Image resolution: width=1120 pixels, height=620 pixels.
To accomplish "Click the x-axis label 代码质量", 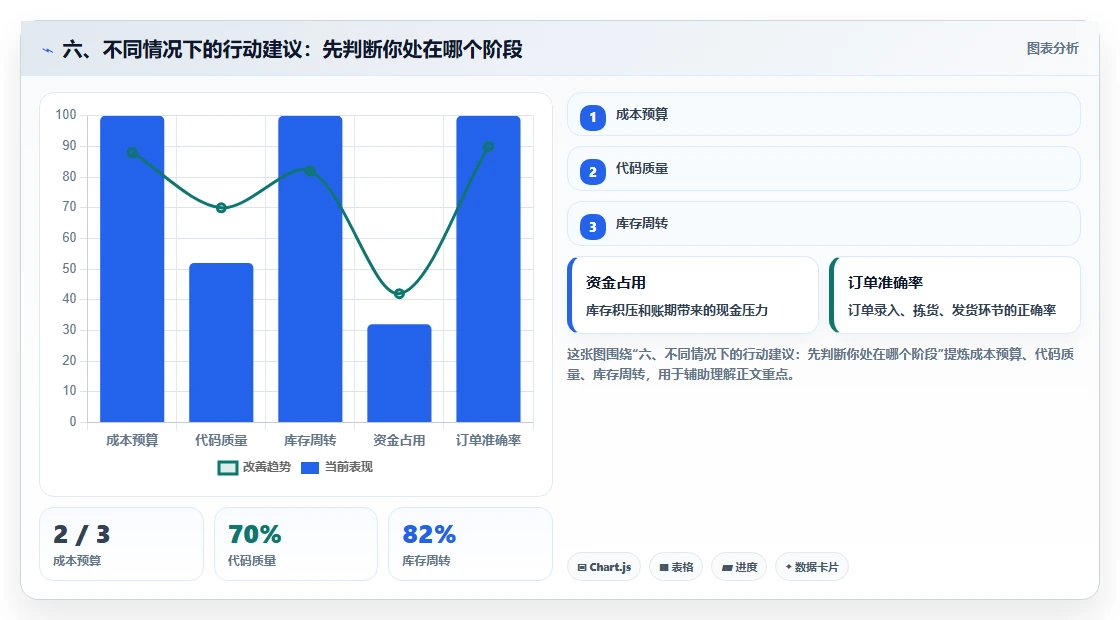I will pos(221,441).
